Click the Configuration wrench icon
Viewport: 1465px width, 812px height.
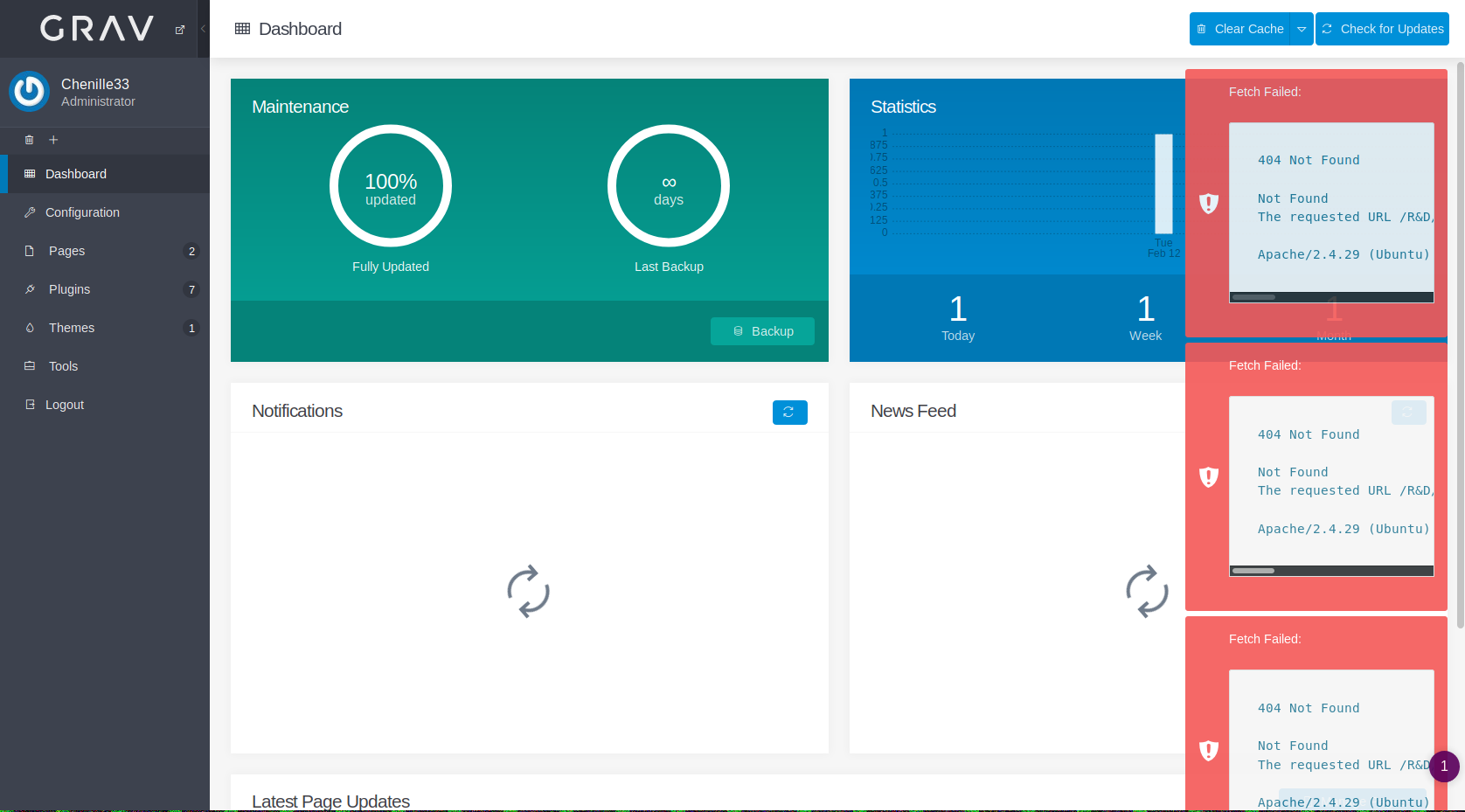[30, 212]
